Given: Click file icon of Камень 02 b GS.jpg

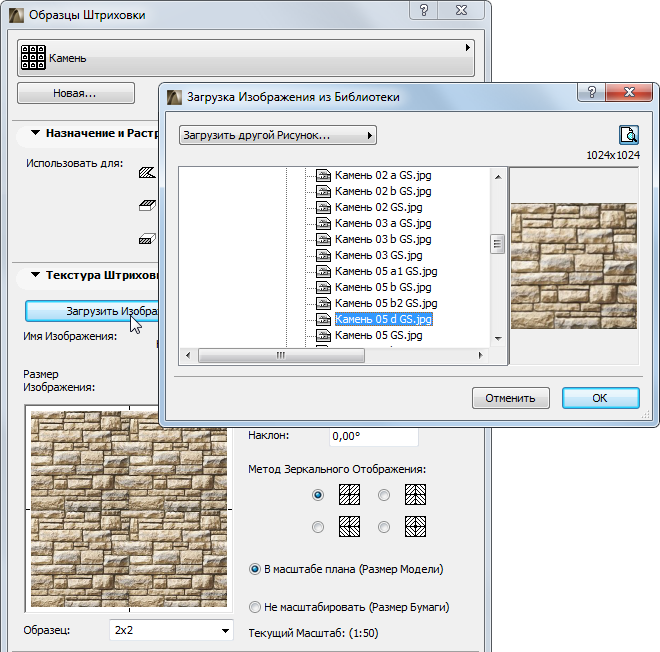Looking at the screenshot, I should 323,191.
